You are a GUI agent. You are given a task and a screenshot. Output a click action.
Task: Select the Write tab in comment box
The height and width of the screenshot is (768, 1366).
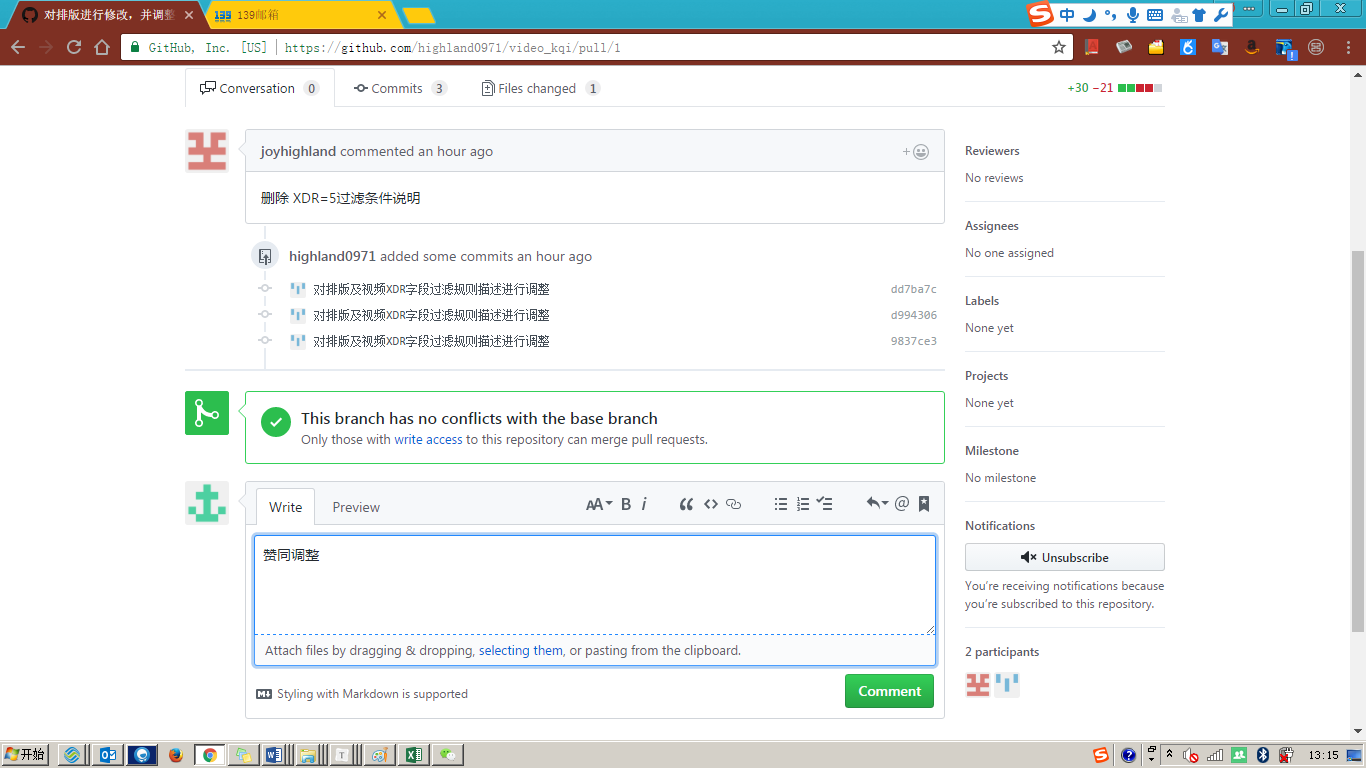[285, 507]
